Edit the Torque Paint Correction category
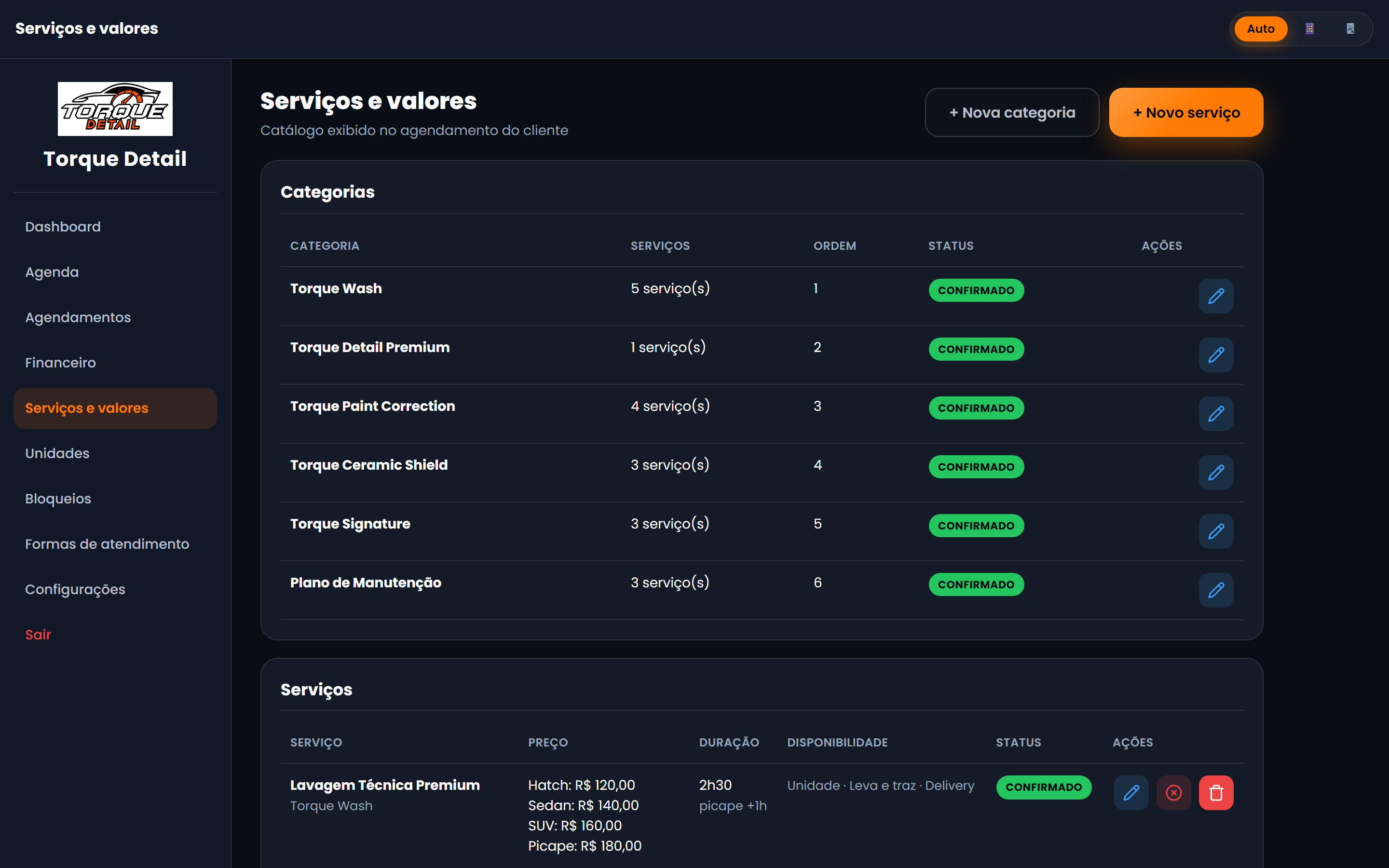This screenshot has width=1389, height=868. pyautogui.click(x=1216, y=414)
